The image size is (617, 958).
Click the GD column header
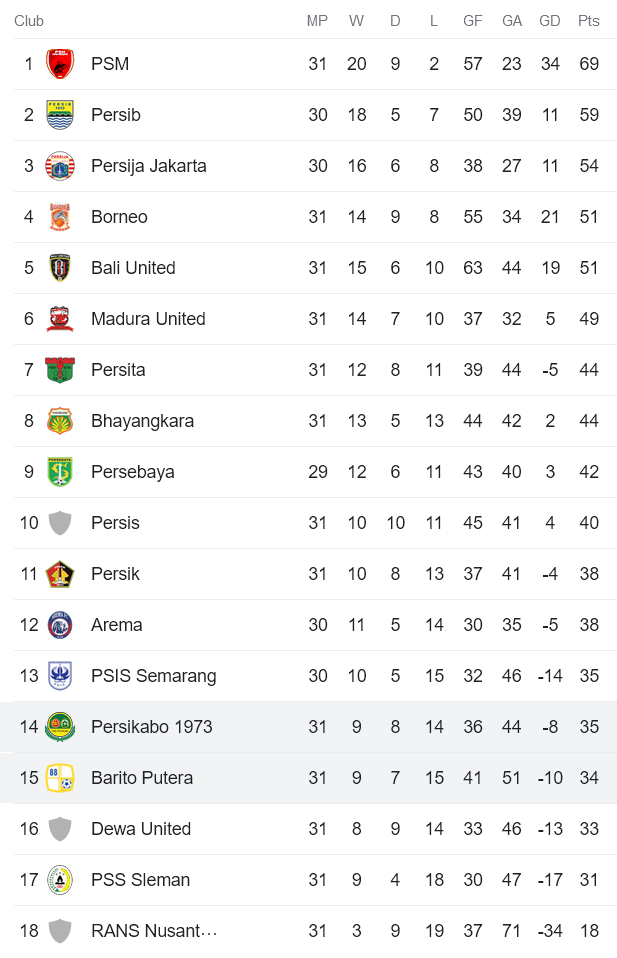point(549,20)
